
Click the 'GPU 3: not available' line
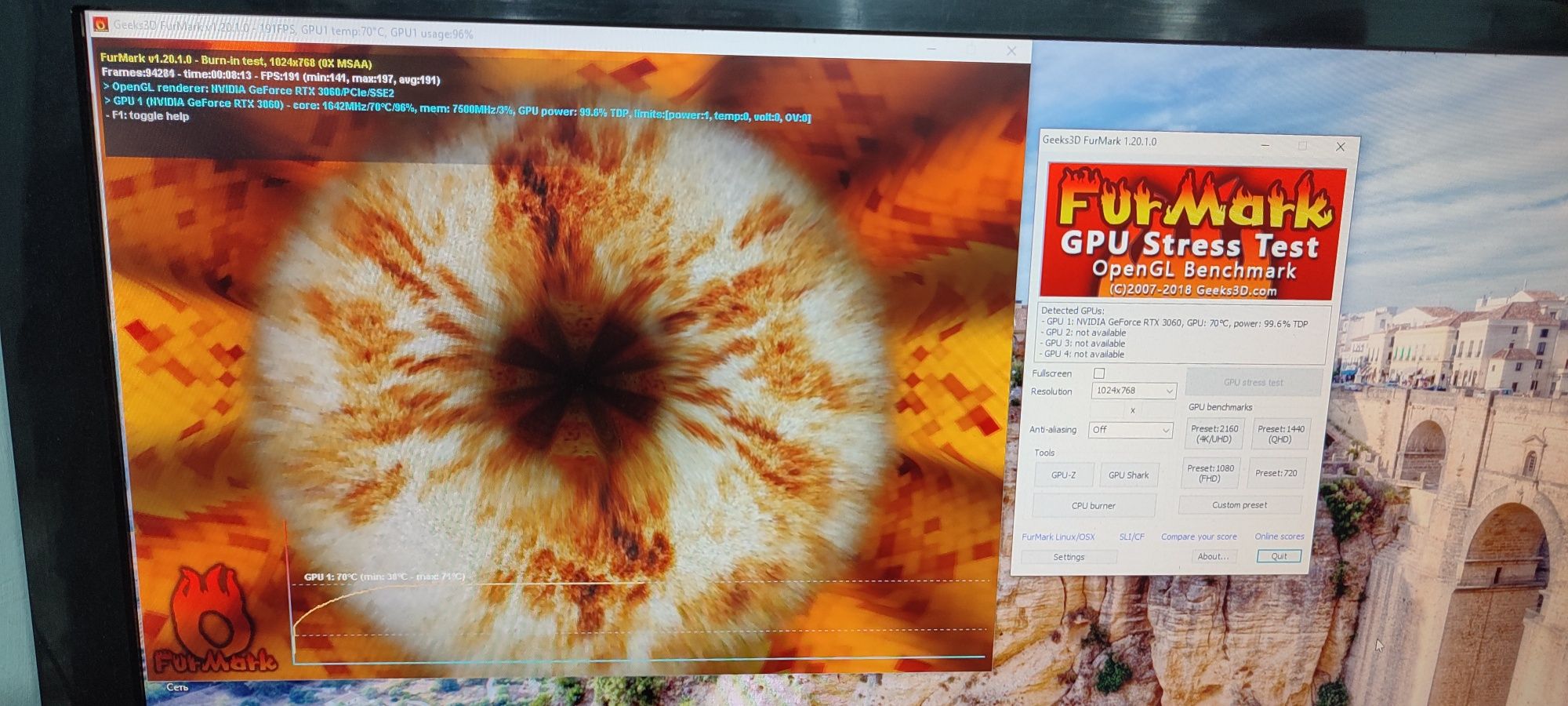1083,344
